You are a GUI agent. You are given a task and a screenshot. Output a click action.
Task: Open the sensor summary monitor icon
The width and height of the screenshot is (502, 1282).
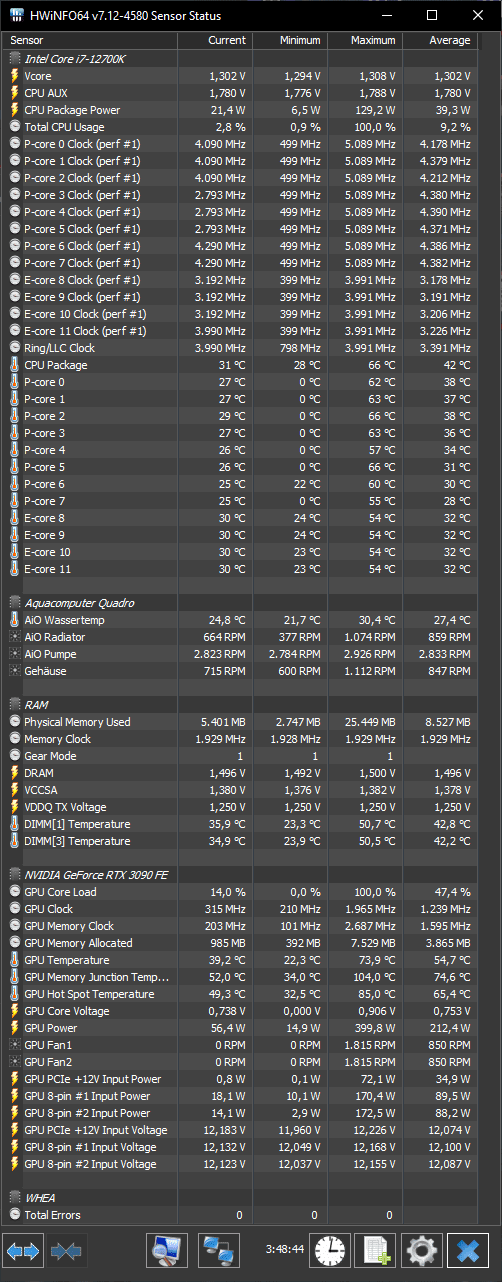point(167,1250)
